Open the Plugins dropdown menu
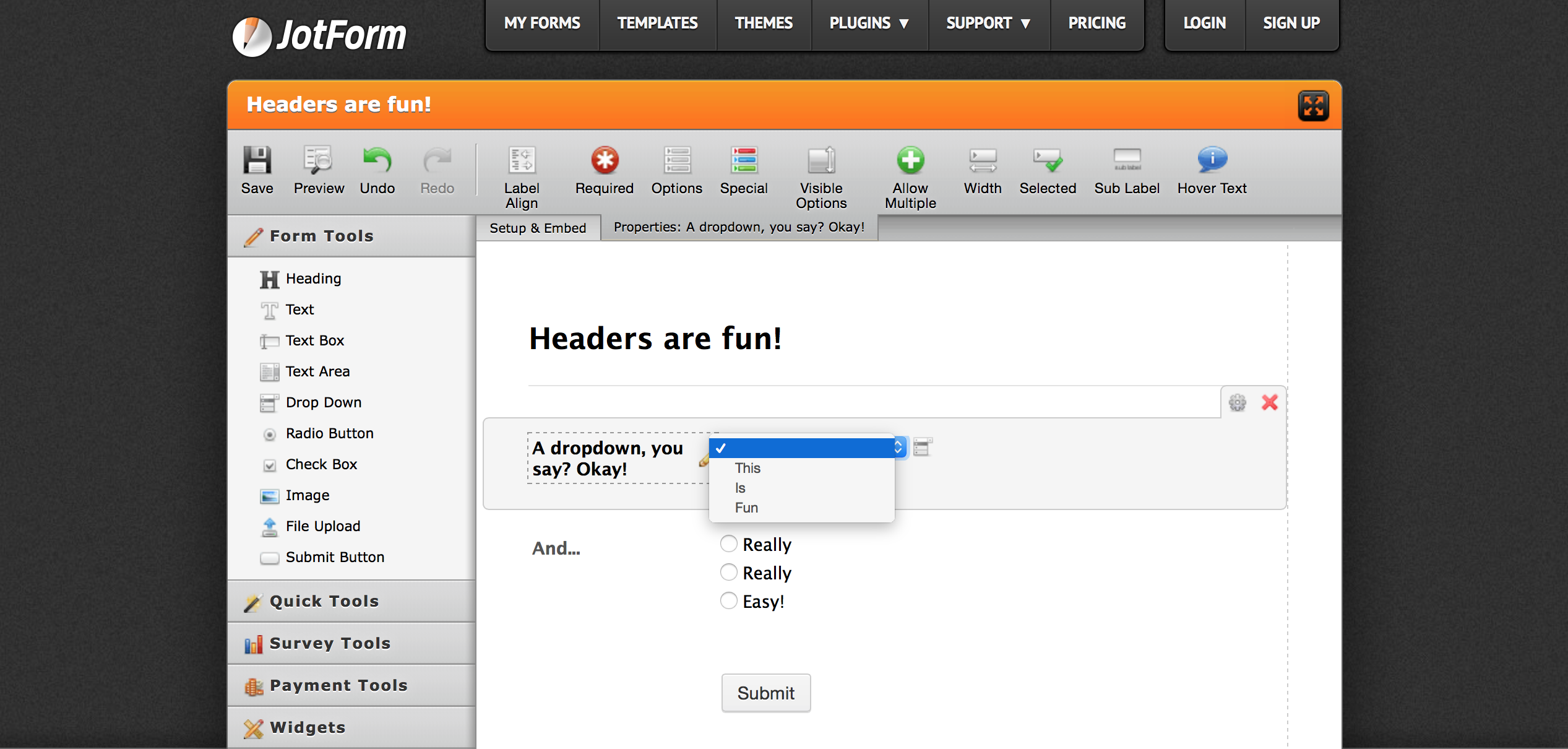Viewport: 1568px width, 749px height. coord(869,24)
